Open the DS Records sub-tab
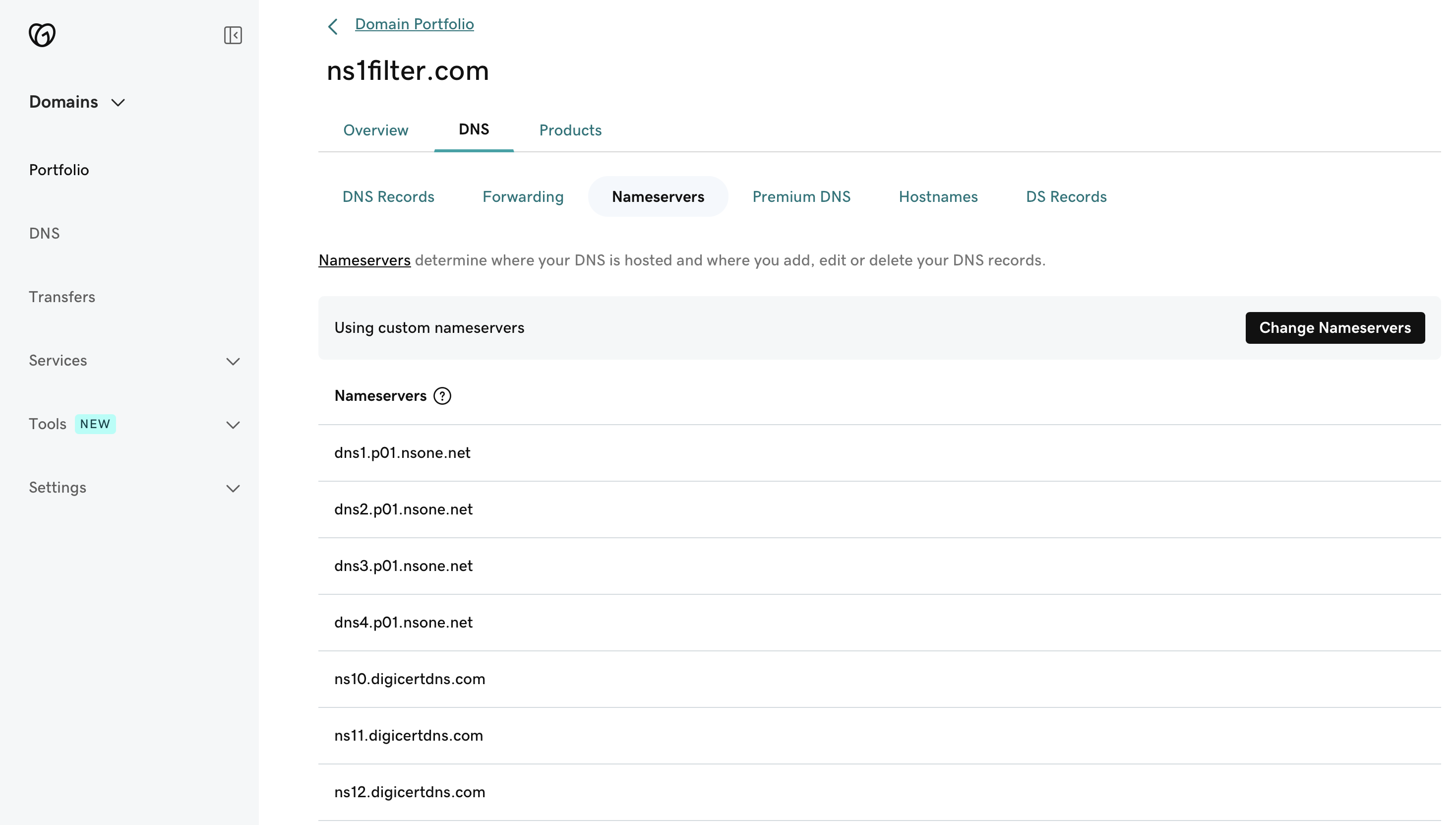1456x825 pixels. [x=1066, y=196]
